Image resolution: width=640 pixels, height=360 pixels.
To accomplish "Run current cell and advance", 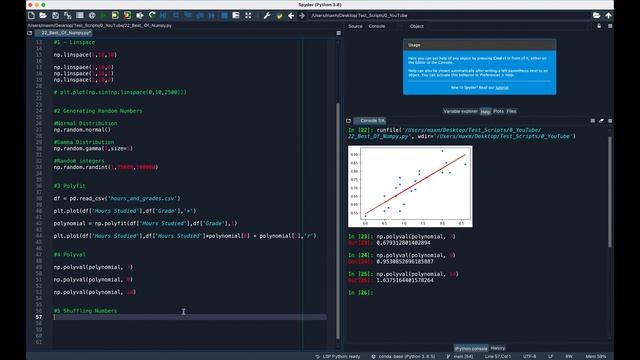I will coord(127,16).
